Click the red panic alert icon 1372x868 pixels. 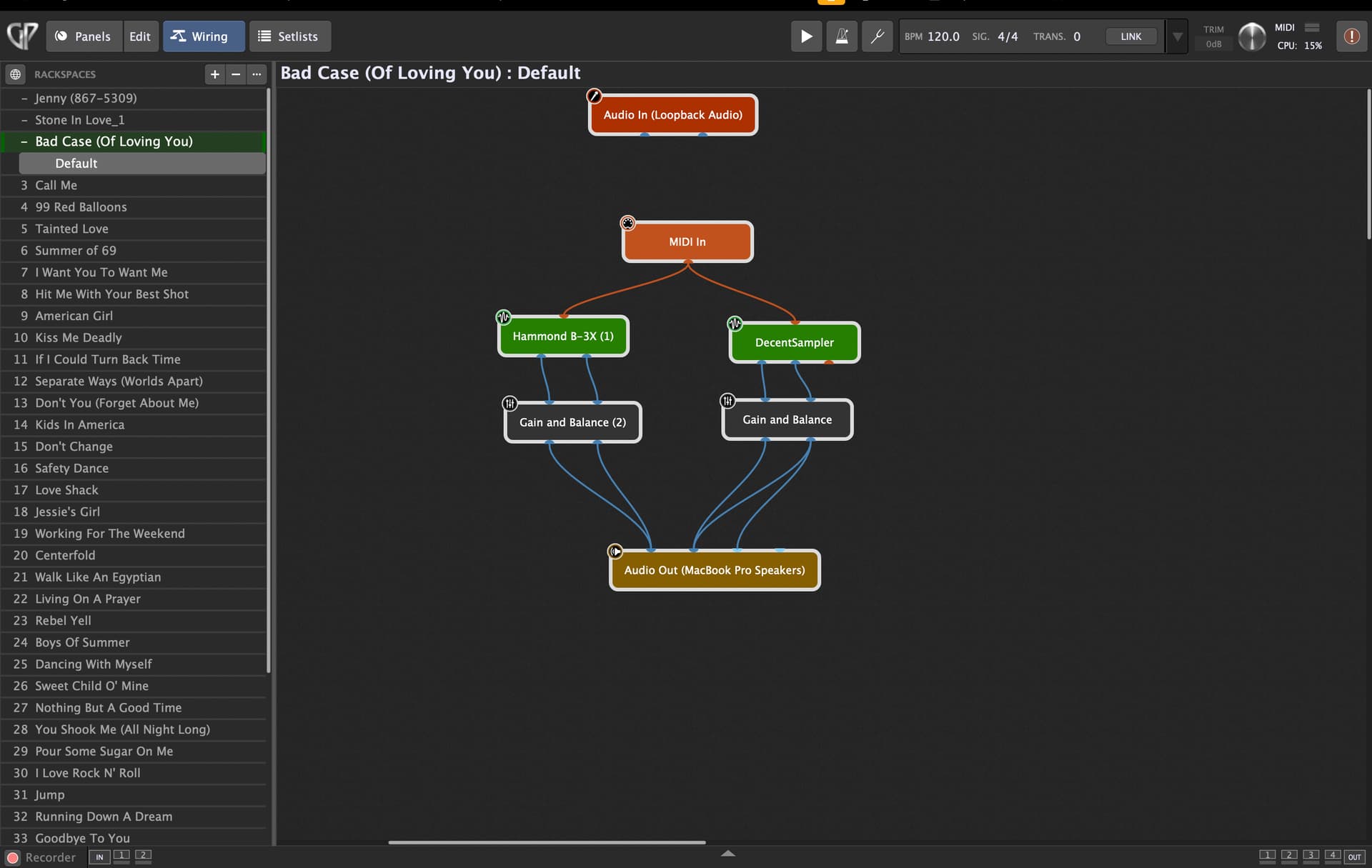tap(1351, 36)
